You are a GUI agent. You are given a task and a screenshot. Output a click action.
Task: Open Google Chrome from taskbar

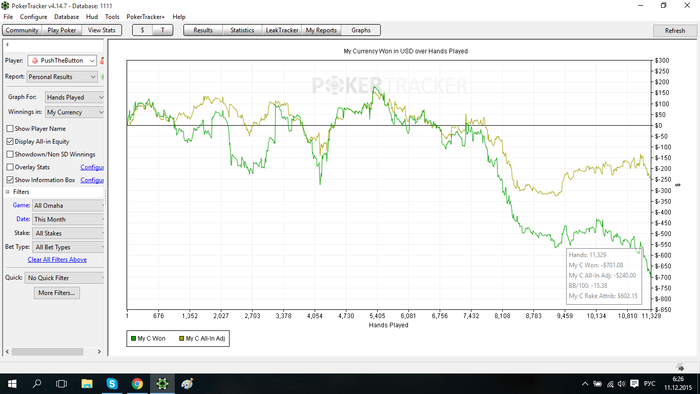coord(137,384)
